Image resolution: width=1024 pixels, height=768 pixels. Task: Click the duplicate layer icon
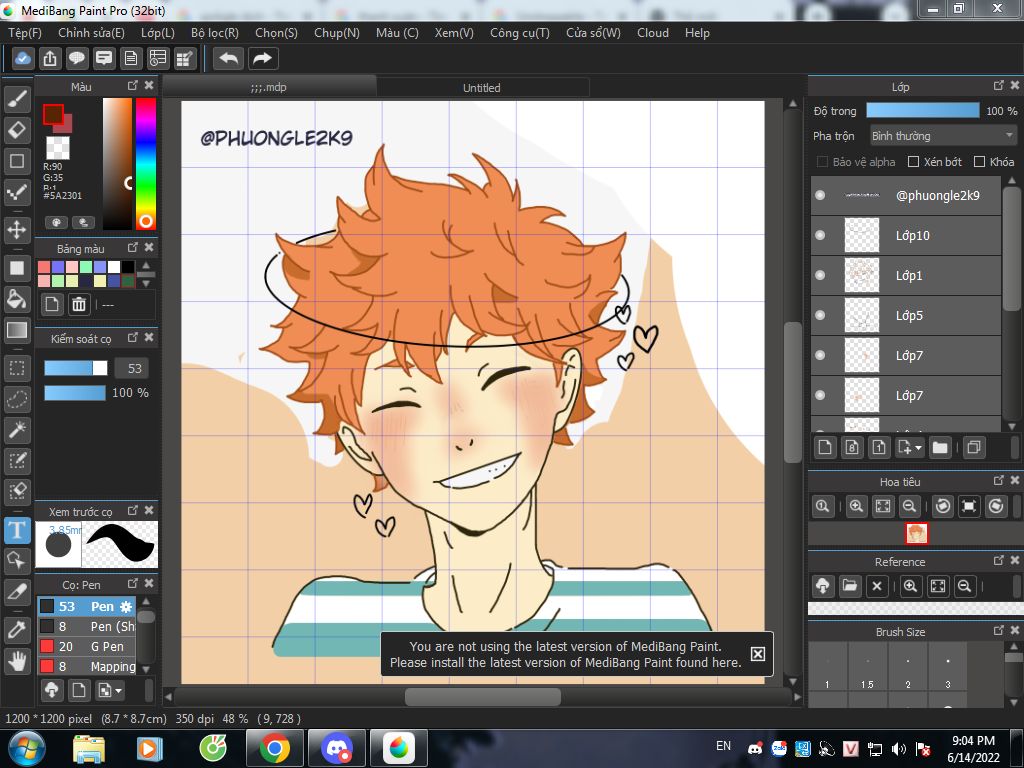click(x=974, y=447)
